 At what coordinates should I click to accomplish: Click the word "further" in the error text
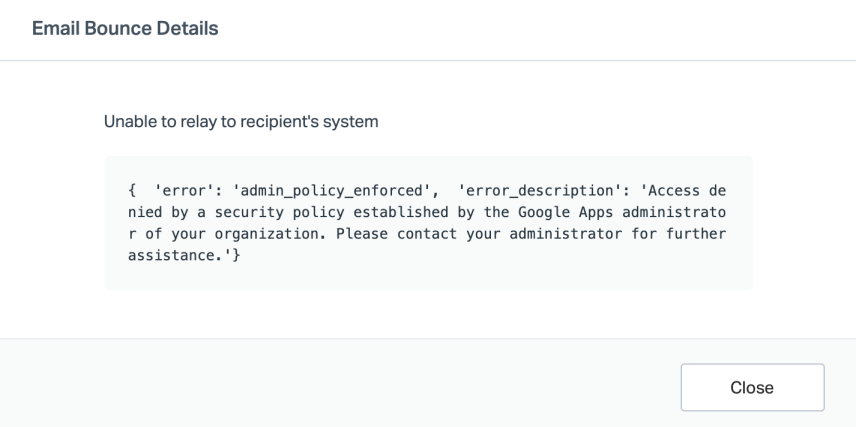click(699, 234)
